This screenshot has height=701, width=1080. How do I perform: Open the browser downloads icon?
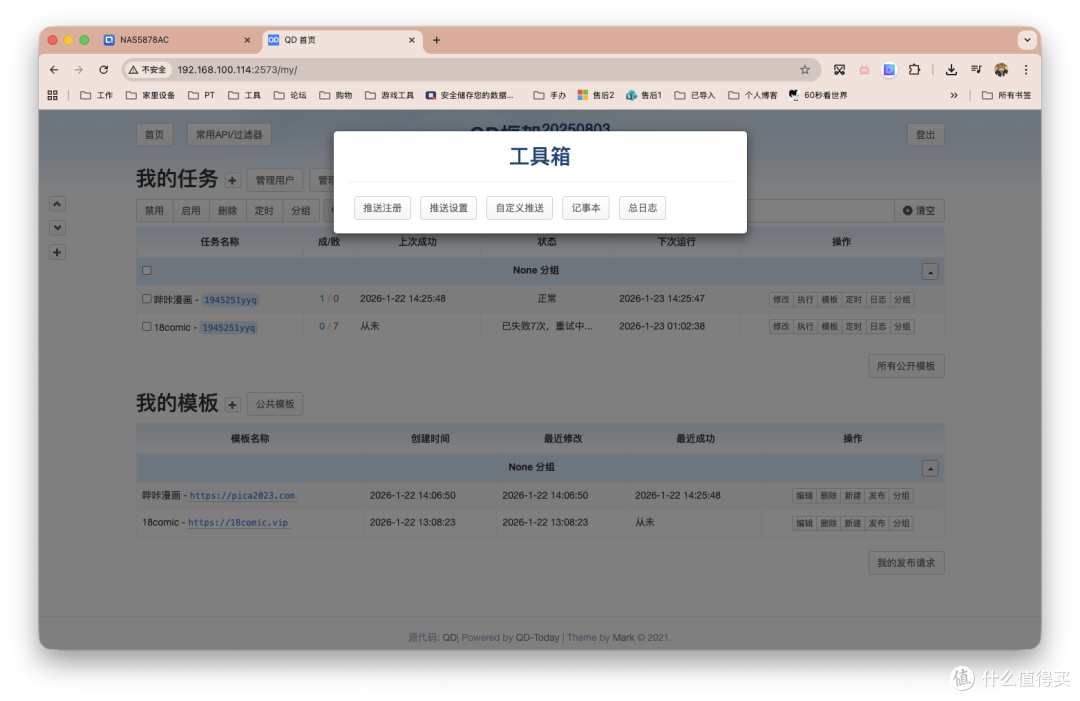point(951,70)
